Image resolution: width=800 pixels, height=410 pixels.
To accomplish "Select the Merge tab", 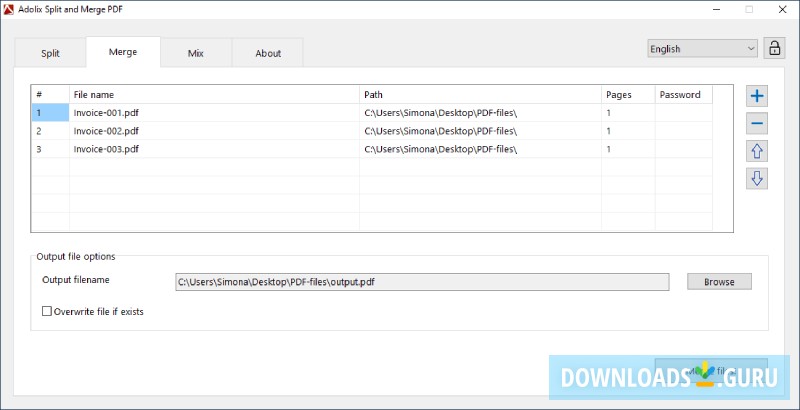I will coord(123,52).
